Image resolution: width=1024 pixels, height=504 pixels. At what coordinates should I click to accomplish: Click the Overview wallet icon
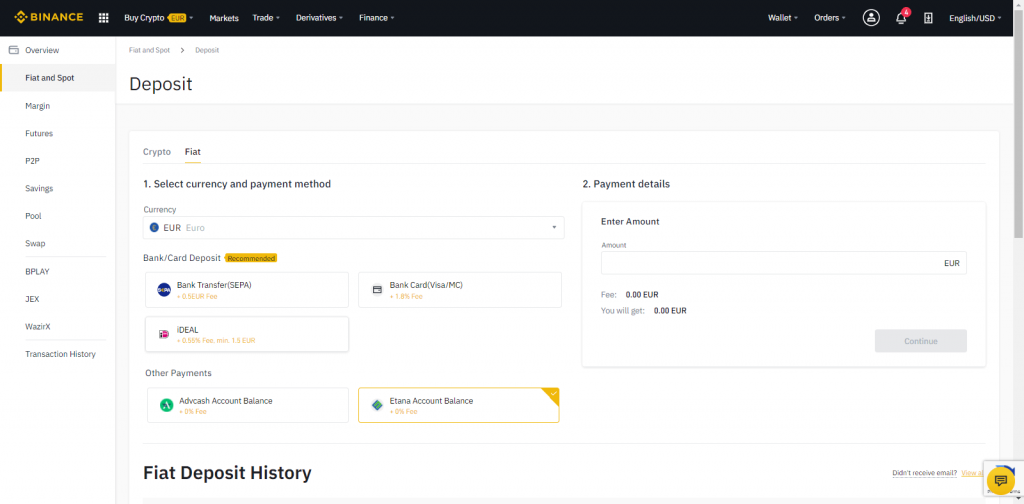point(13,50)
